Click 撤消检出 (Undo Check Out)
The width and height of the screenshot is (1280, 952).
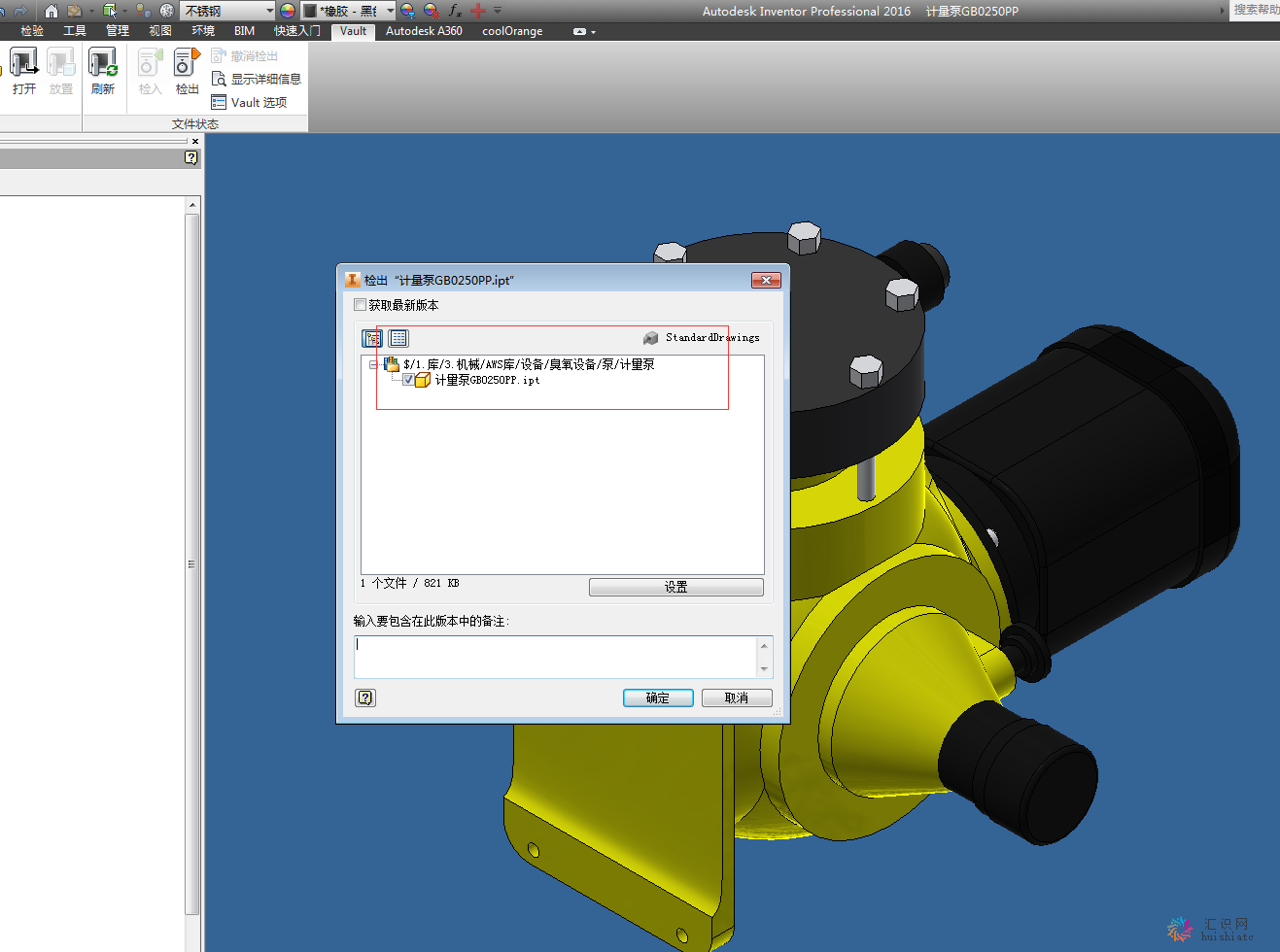245,56
